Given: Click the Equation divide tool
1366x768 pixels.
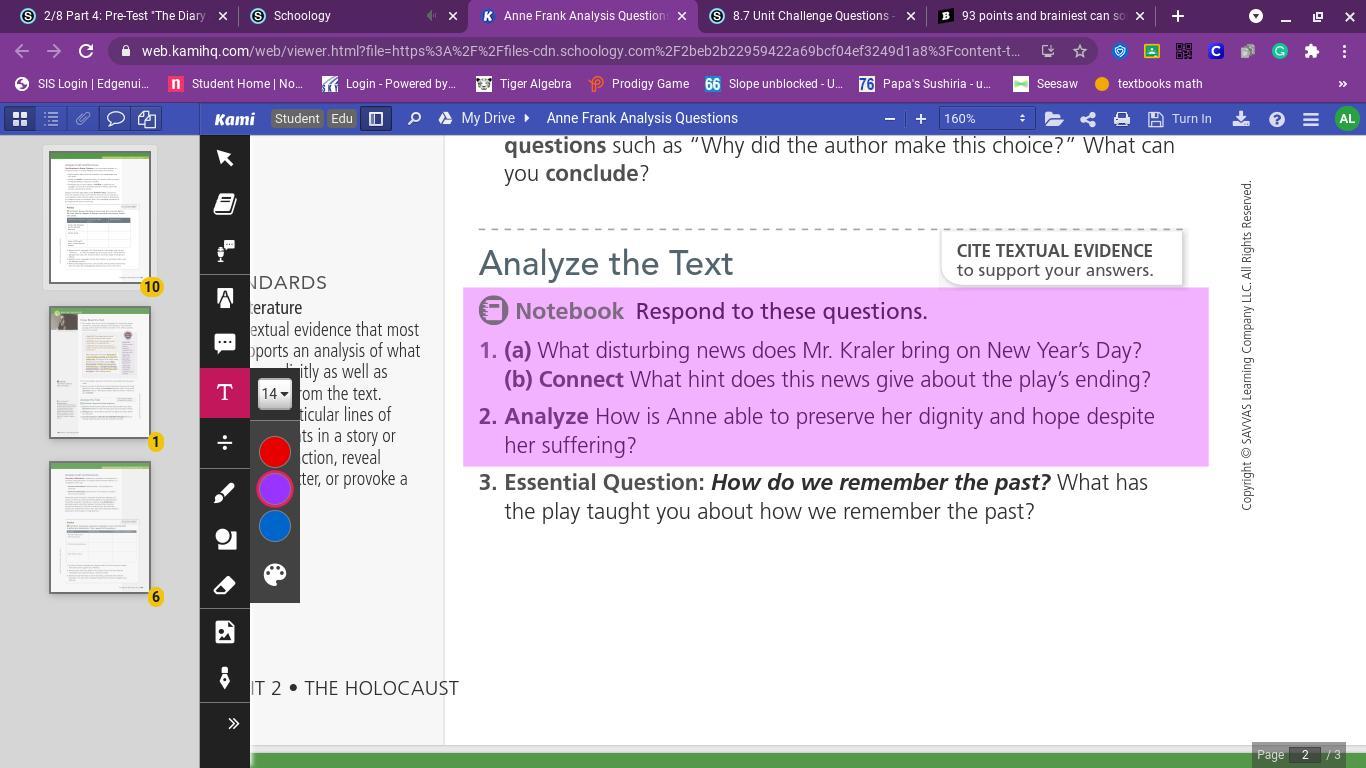Looking at the screenshot, I should pyautogui.click(x=225, y=442).
